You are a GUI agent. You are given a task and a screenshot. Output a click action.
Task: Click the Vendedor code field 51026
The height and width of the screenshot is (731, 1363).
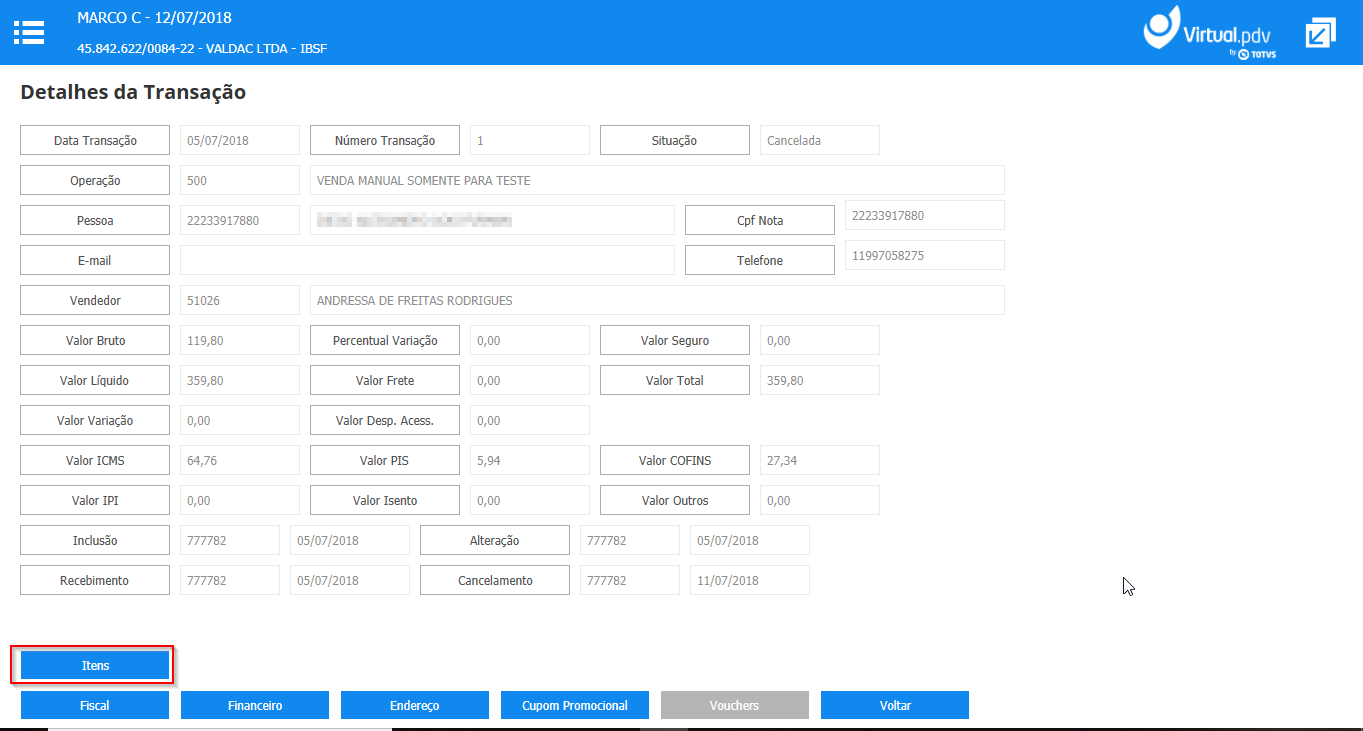click(x=240, y=300)
